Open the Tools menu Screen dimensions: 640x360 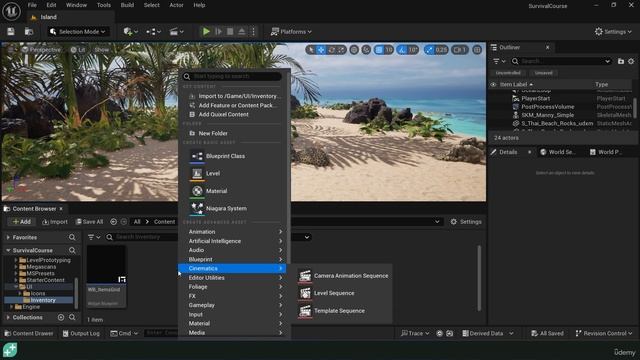pos(104,5)
